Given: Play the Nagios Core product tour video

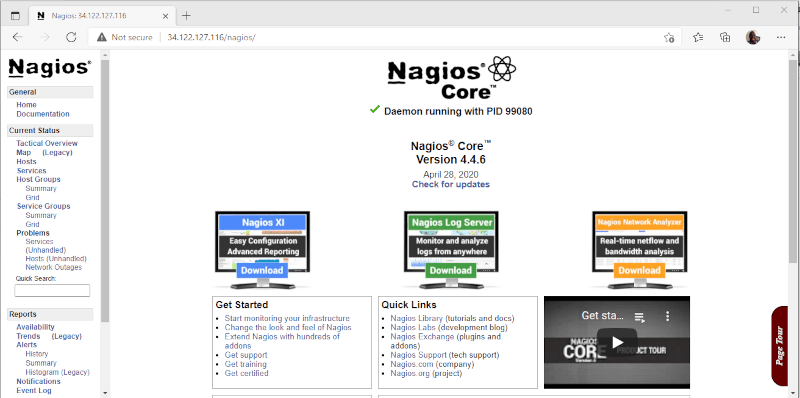Looking at the screenshot, I should coord(617,342).
